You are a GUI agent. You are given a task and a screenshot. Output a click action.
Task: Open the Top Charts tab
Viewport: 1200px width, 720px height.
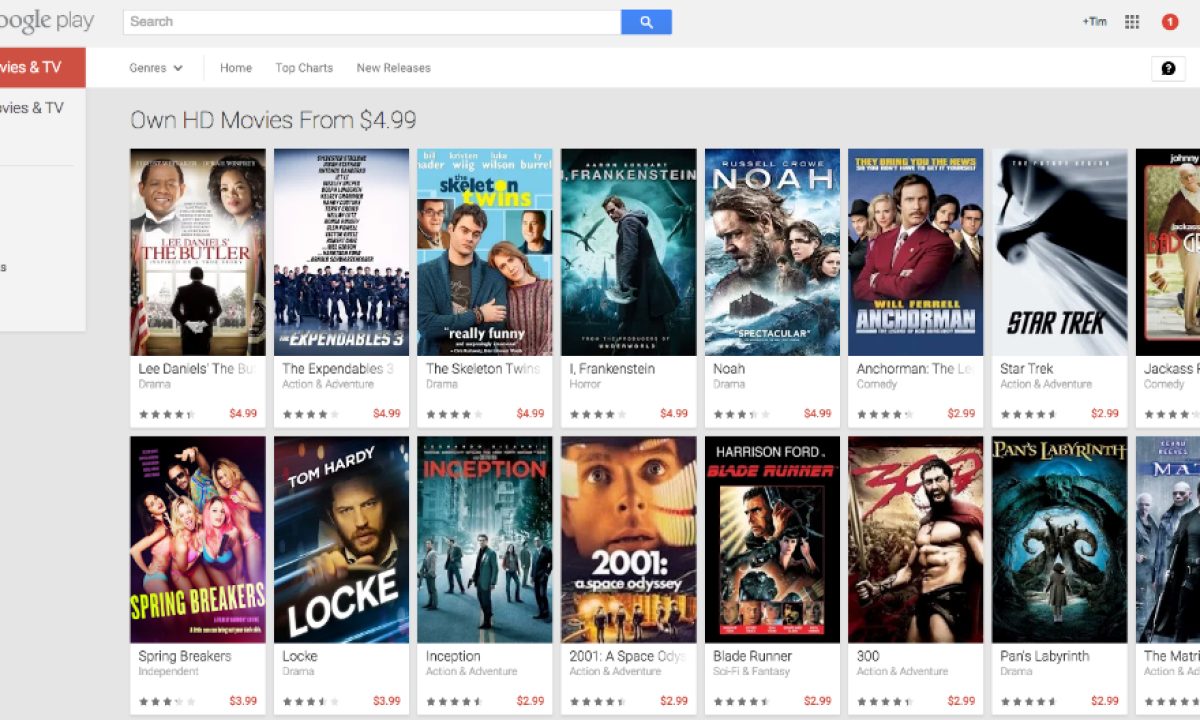pyautogui.click(x=304, y=68)
